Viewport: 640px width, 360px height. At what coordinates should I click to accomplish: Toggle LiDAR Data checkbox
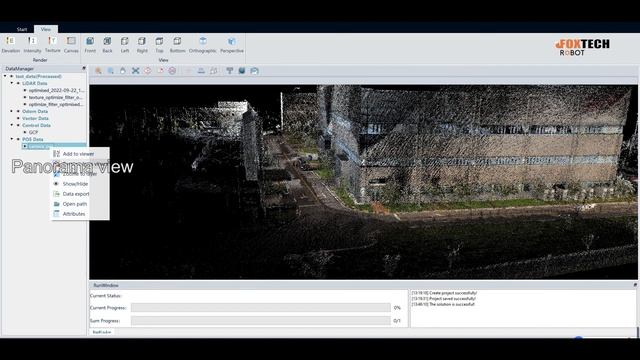pyautogui.click(x=18, y=83)
